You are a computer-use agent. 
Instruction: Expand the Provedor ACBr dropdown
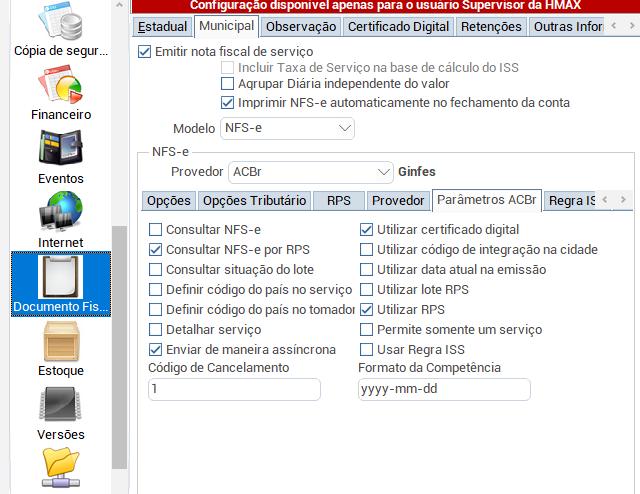pos(311,171)
